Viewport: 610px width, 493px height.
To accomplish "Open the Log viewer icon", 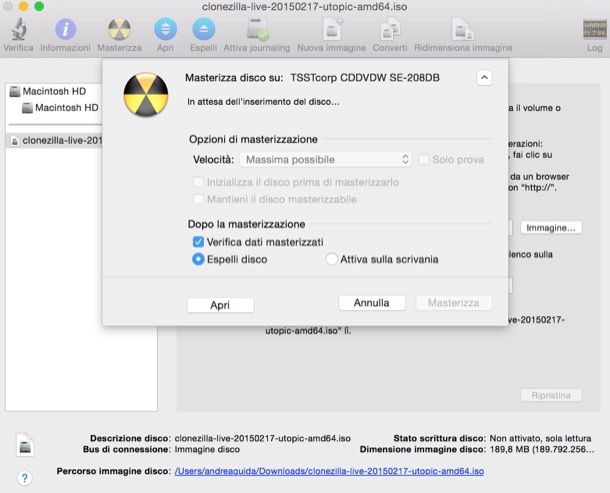I will [x=594, y=30].
